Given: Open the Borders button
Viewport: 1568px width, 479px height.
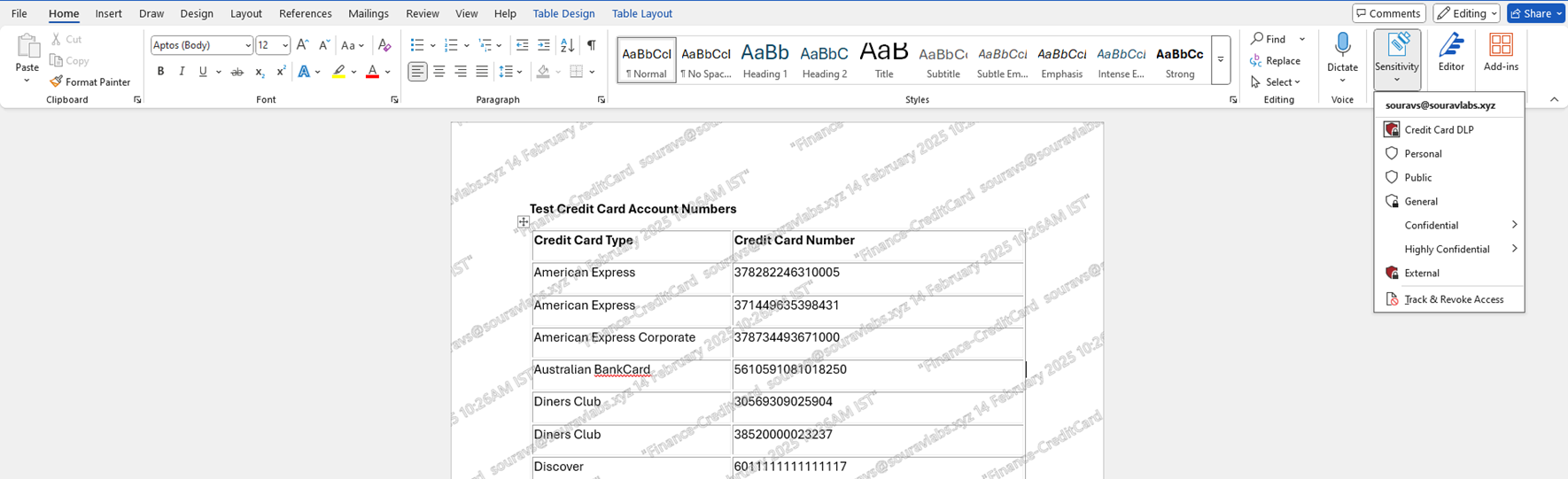Looking at the screenshot, I should click(x=578, y=72).
